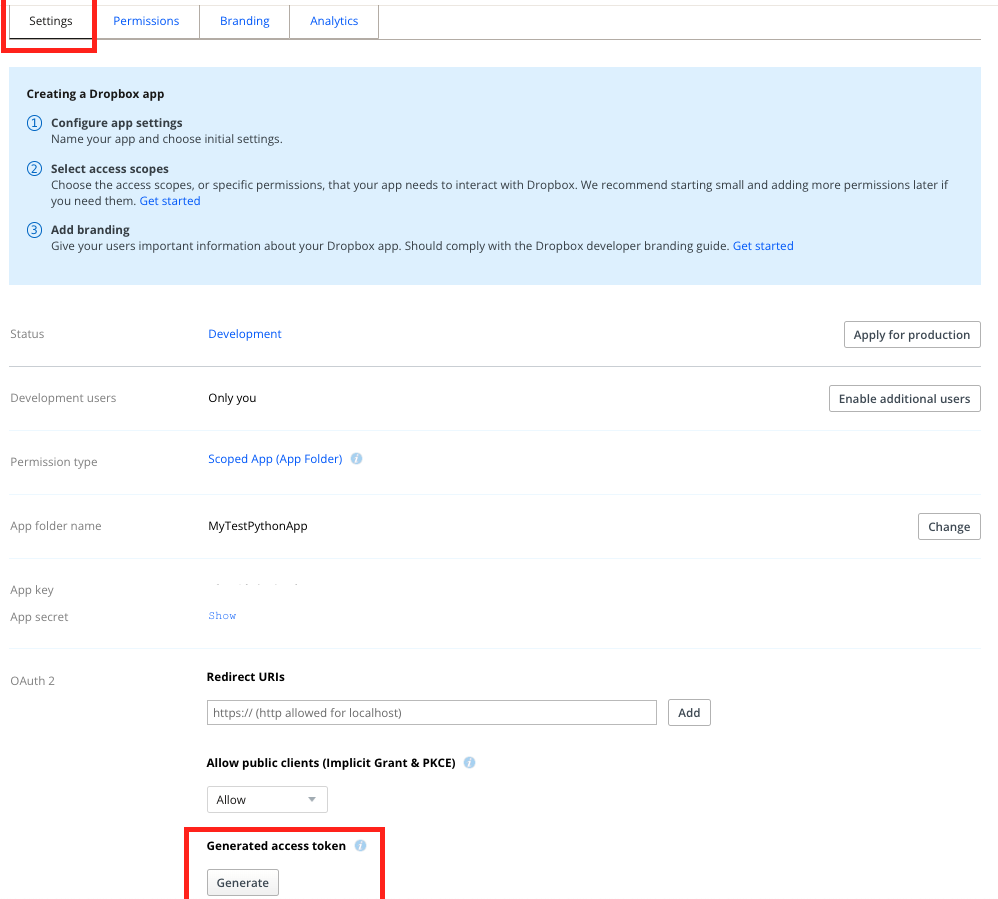Click Get started link for access scopes
The width and height of the screenshot is (998, 899).
[x=170, y=201]
